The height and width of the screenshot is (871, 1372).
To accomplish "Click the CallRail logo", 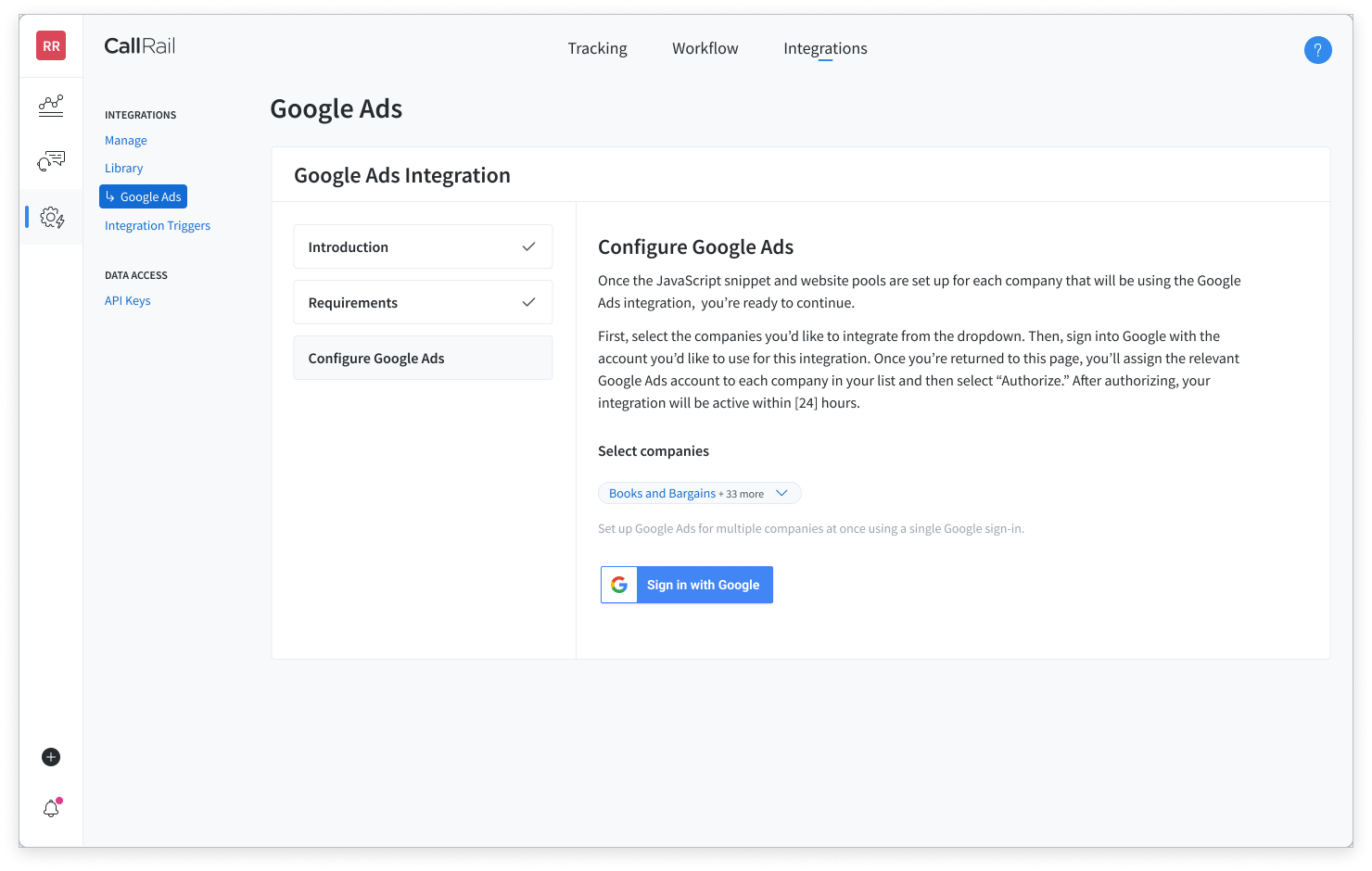I will coord(140,46).
